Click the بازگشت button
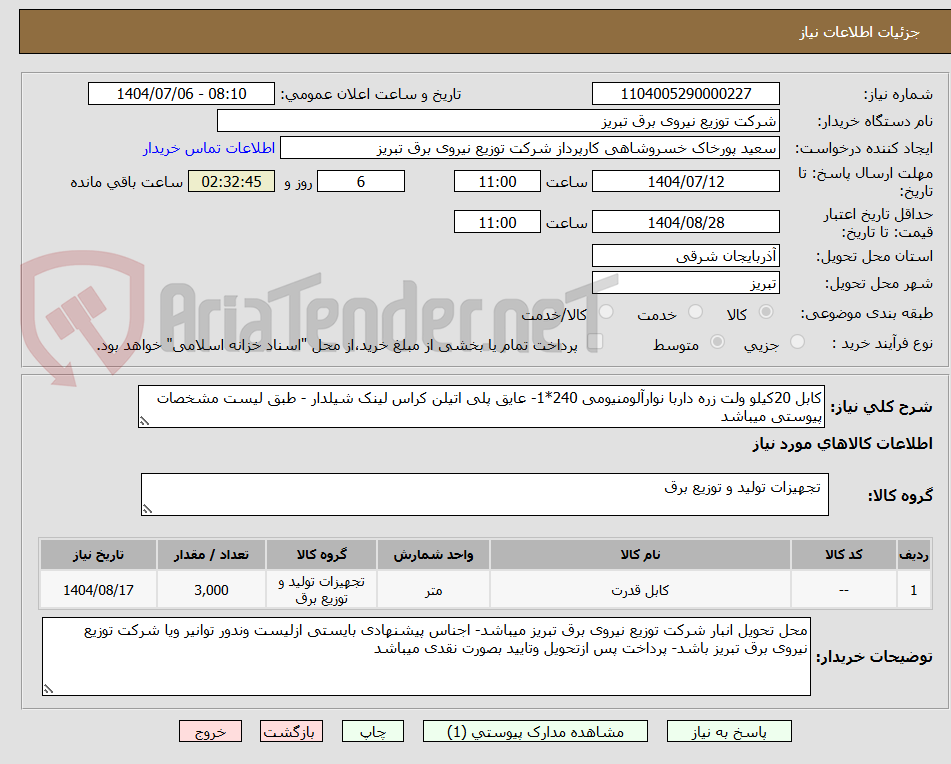Image resolution: width=951 pixels, height=764 pixels. [x=291, y=731]
